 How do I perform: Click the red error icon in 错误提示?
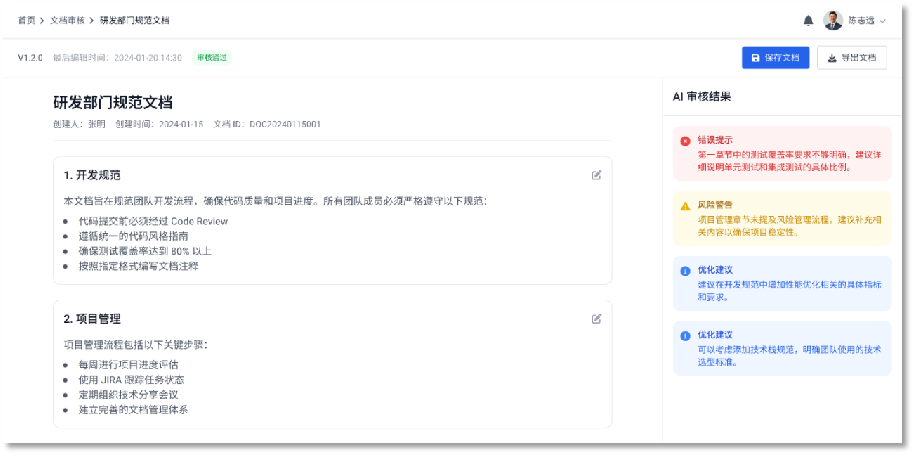[x=686, y=140]
